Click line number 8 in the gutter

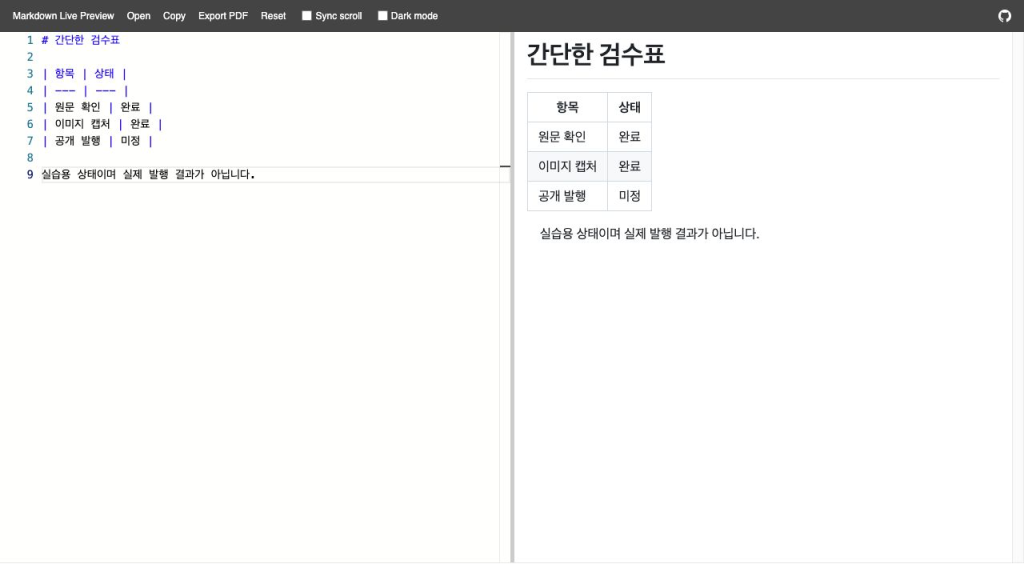pos(29,157)
